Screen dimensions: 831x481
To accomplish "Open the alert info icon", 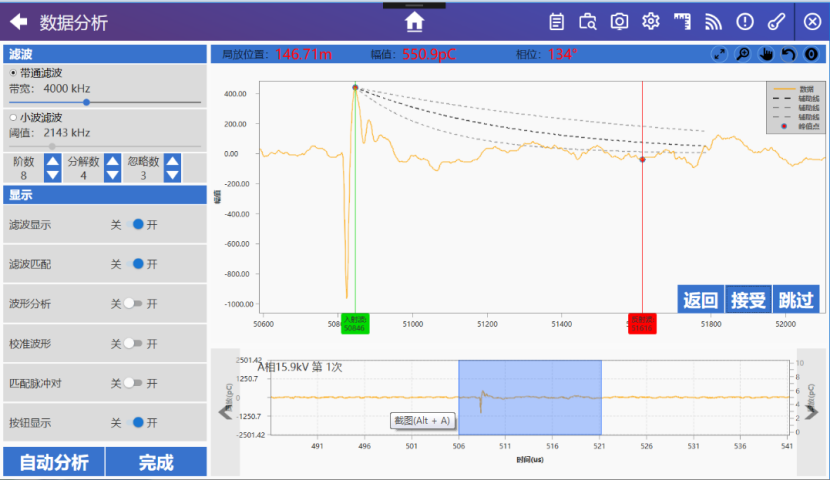I will (745, 22).
